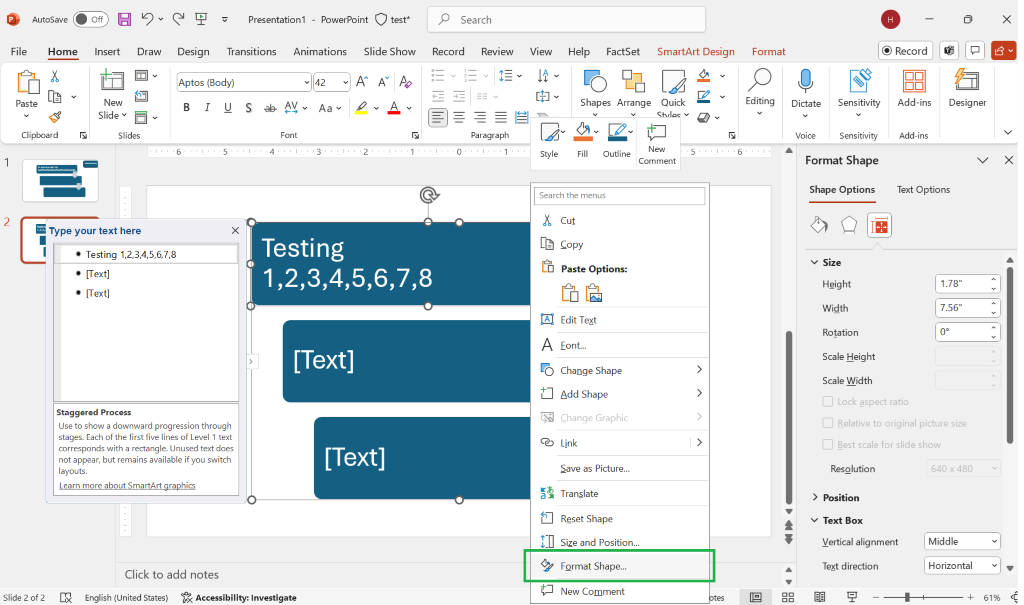
Task: Click the Bold formatting icon
Action: (x=185, y=108)
